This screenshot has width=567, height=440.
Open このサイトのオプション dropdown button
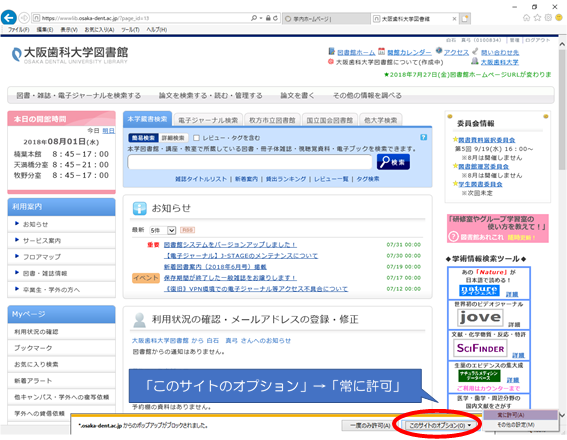point(440,426)
